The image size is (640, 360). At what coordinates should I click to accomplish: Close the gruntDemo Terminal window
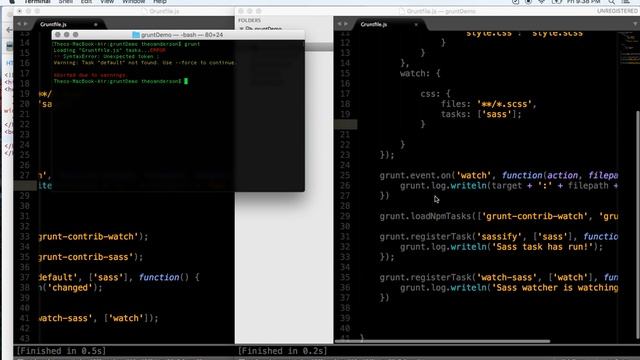click(x=58, y=35)
